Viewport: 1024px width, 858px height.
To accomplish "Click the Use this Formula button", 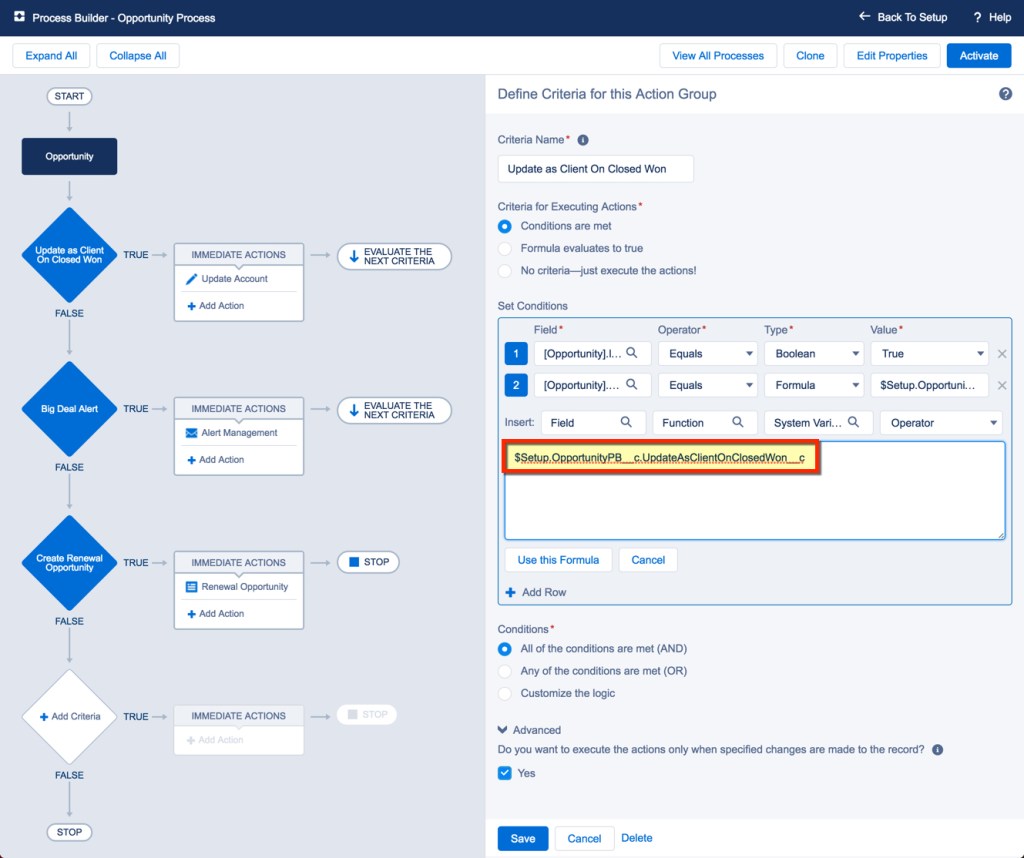I will (x=558, y=560).
